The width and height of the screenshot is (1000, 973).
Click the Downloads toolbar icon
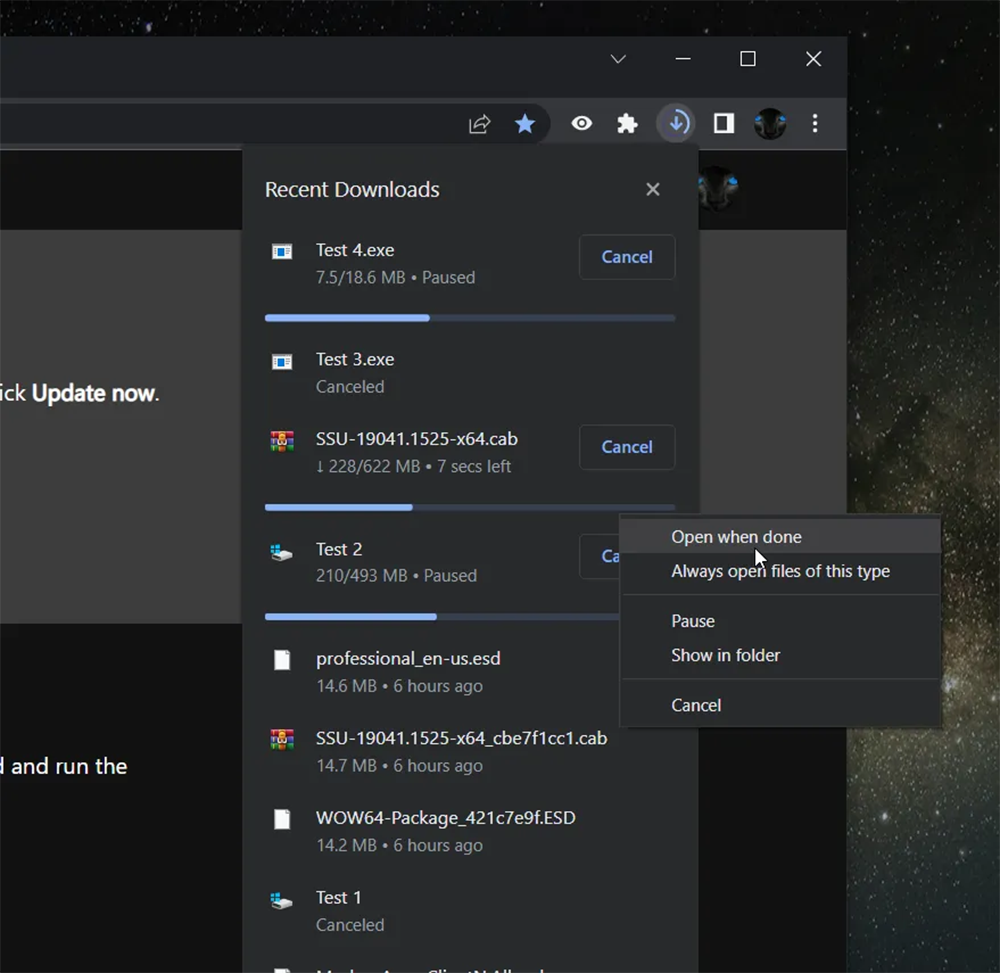678,123
